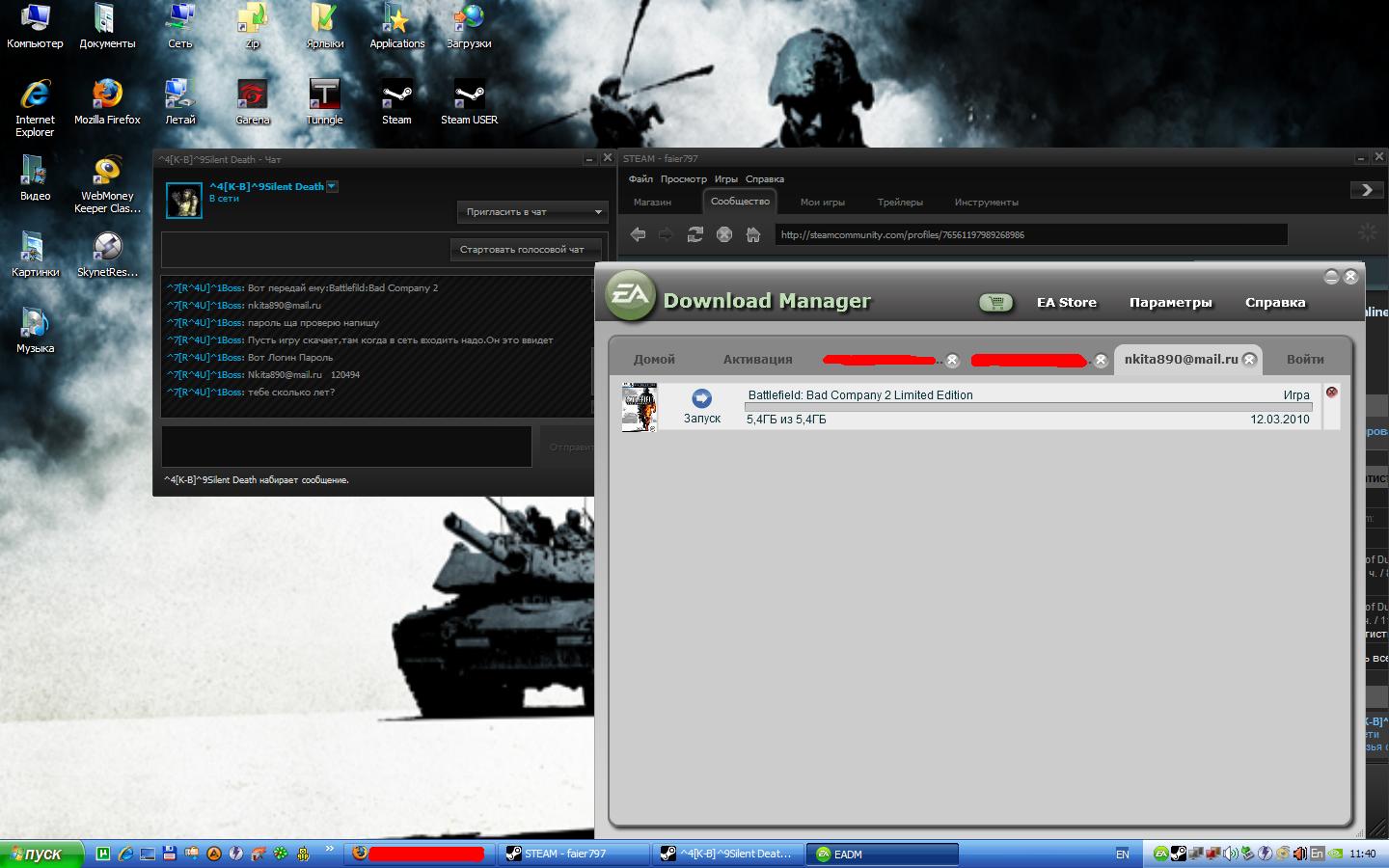This screenshot has height=868, width=1389.
Task: Open Параметры in EA Download Manager
Action: [x=1170, y=302]
